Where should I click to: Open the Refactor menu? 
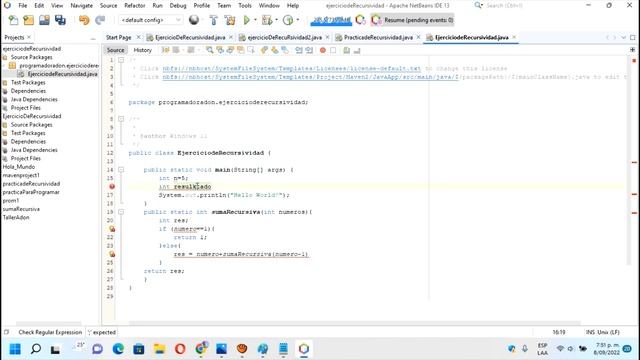coord(135,6)
